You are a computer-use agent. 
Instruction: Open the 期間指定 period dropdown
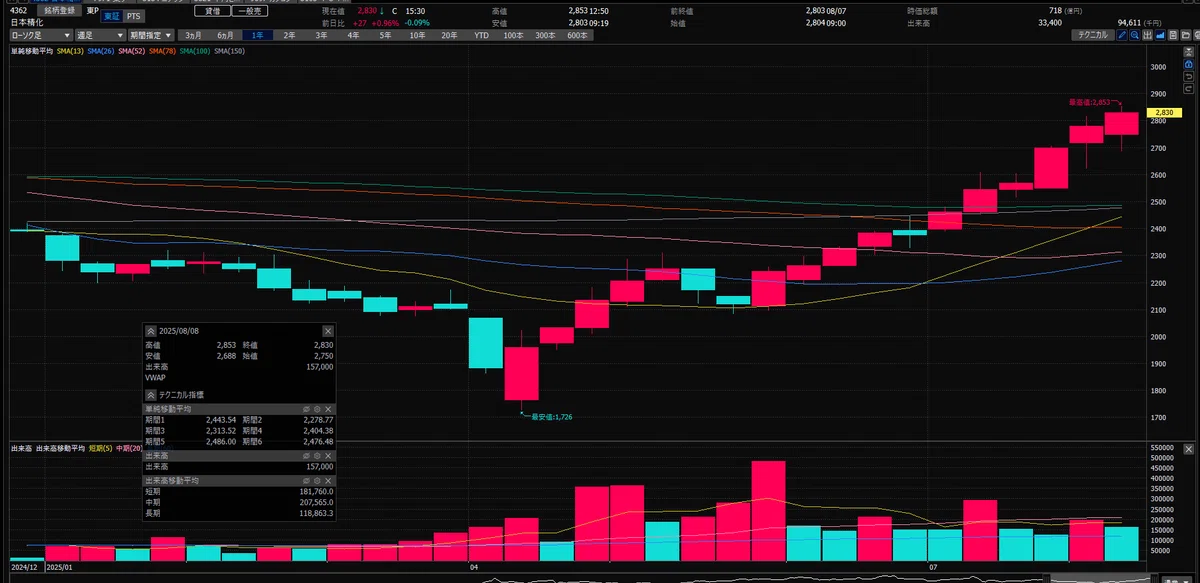pyautogui.click(x=151, y=35)
